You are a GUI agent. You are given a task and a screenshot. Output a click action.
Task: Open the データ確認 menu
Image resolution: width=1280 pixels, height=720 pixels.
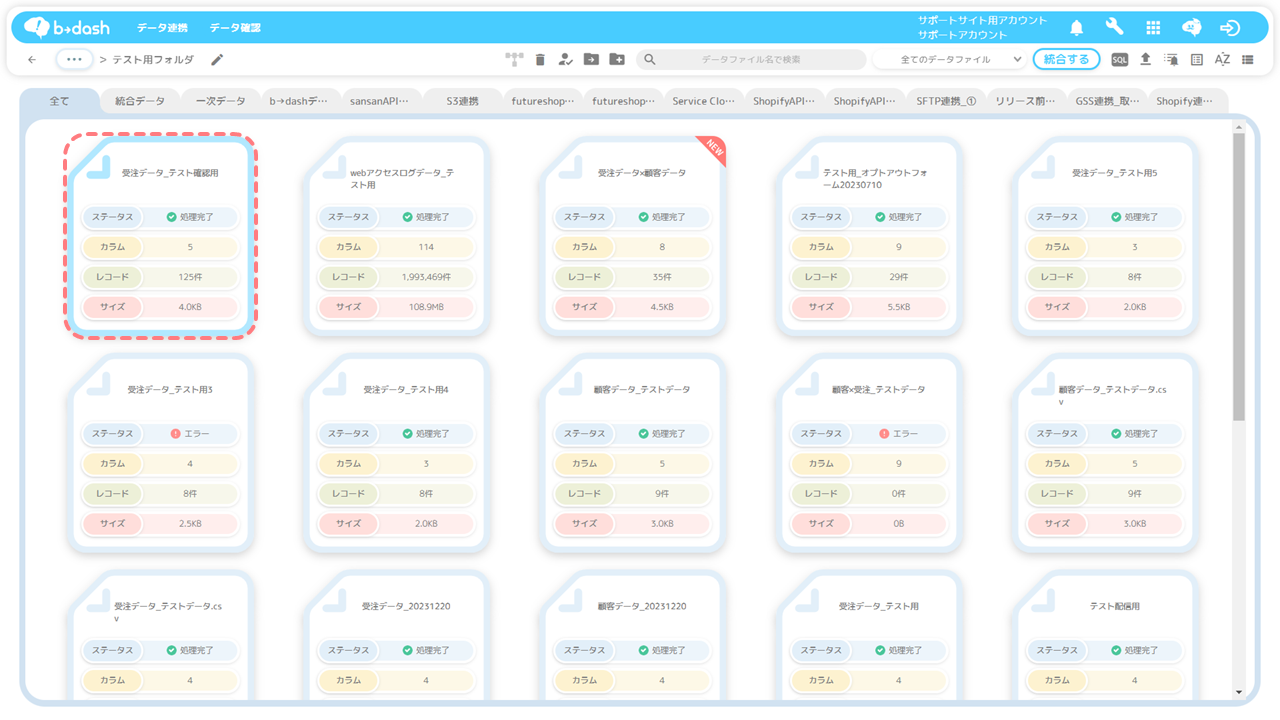point(235,28)
